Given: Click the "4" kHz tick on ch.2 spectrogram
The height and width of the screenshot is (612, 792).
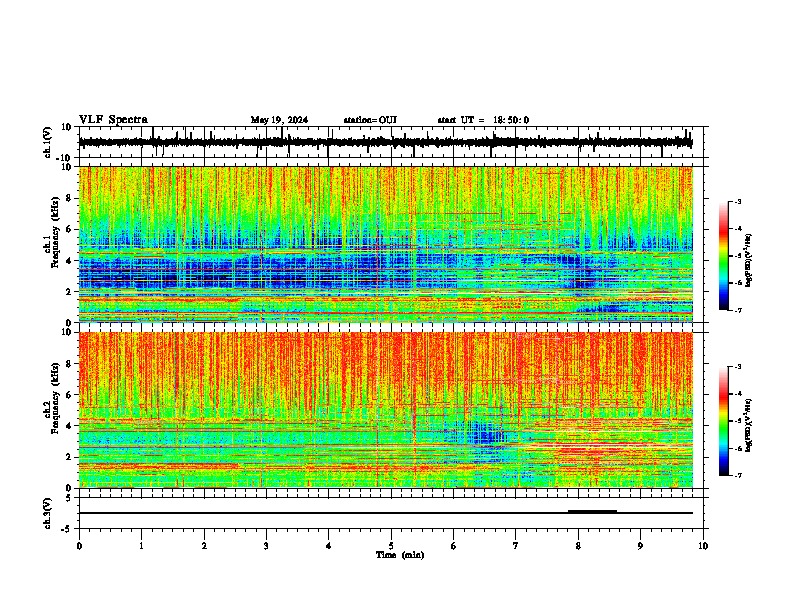Looking at the screenshot, I should [69, 426].
